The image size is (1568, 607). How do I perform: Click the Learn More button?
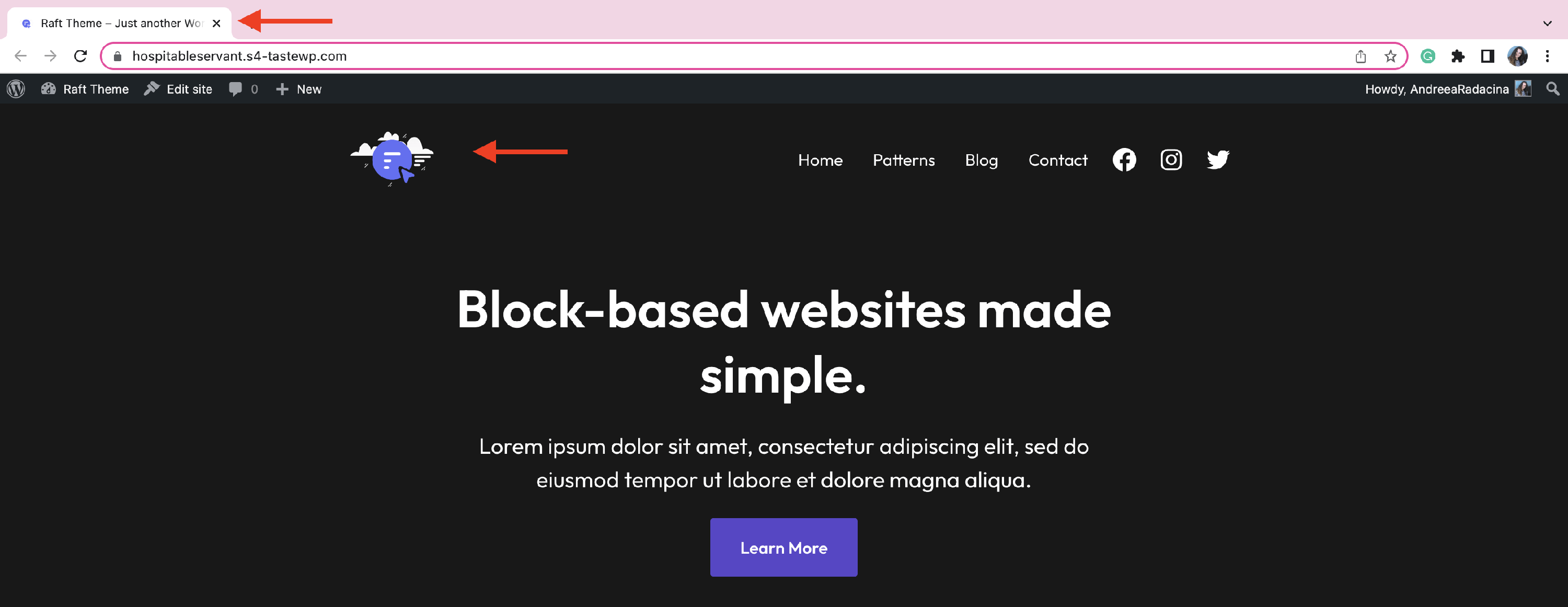[783, 547]
